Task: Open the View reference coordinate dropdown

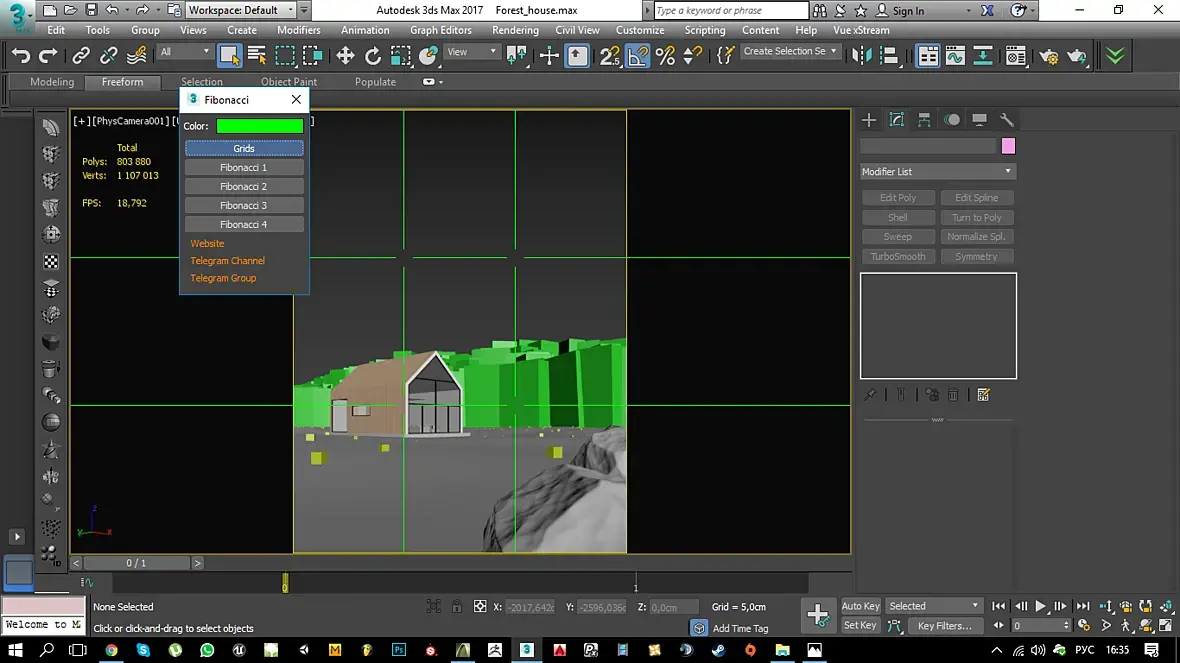Action: pos(471,52)
